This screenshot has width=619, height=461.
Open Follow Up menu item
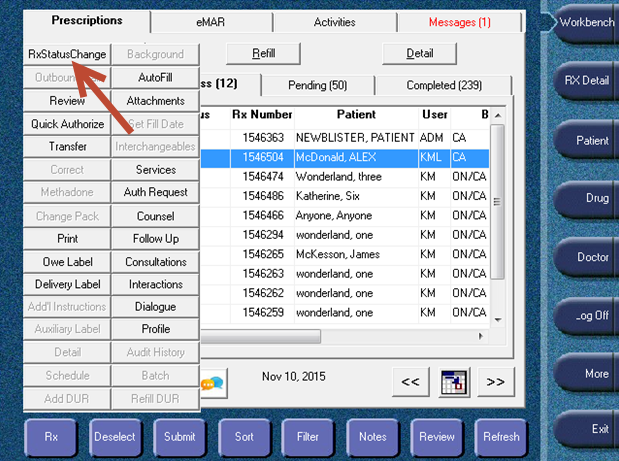point(156,239)
